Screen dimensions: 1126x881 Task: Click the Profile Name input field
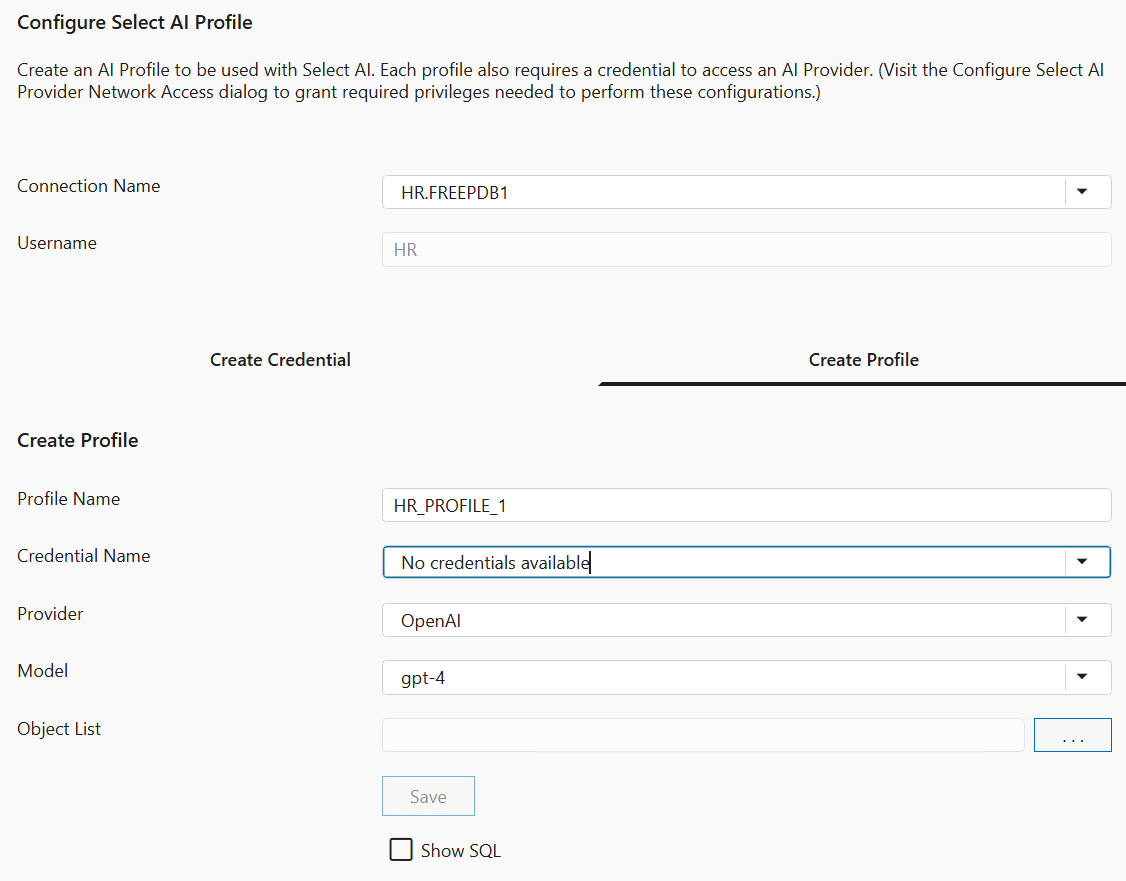click(x=700, y=505)
